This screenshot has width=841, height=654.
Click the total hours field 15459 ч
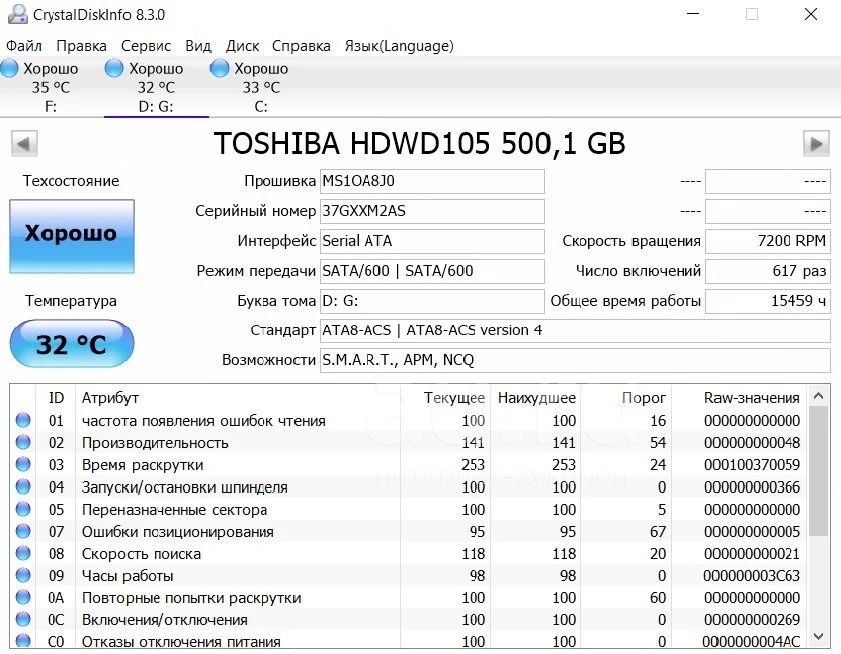[x=768, y=301]
